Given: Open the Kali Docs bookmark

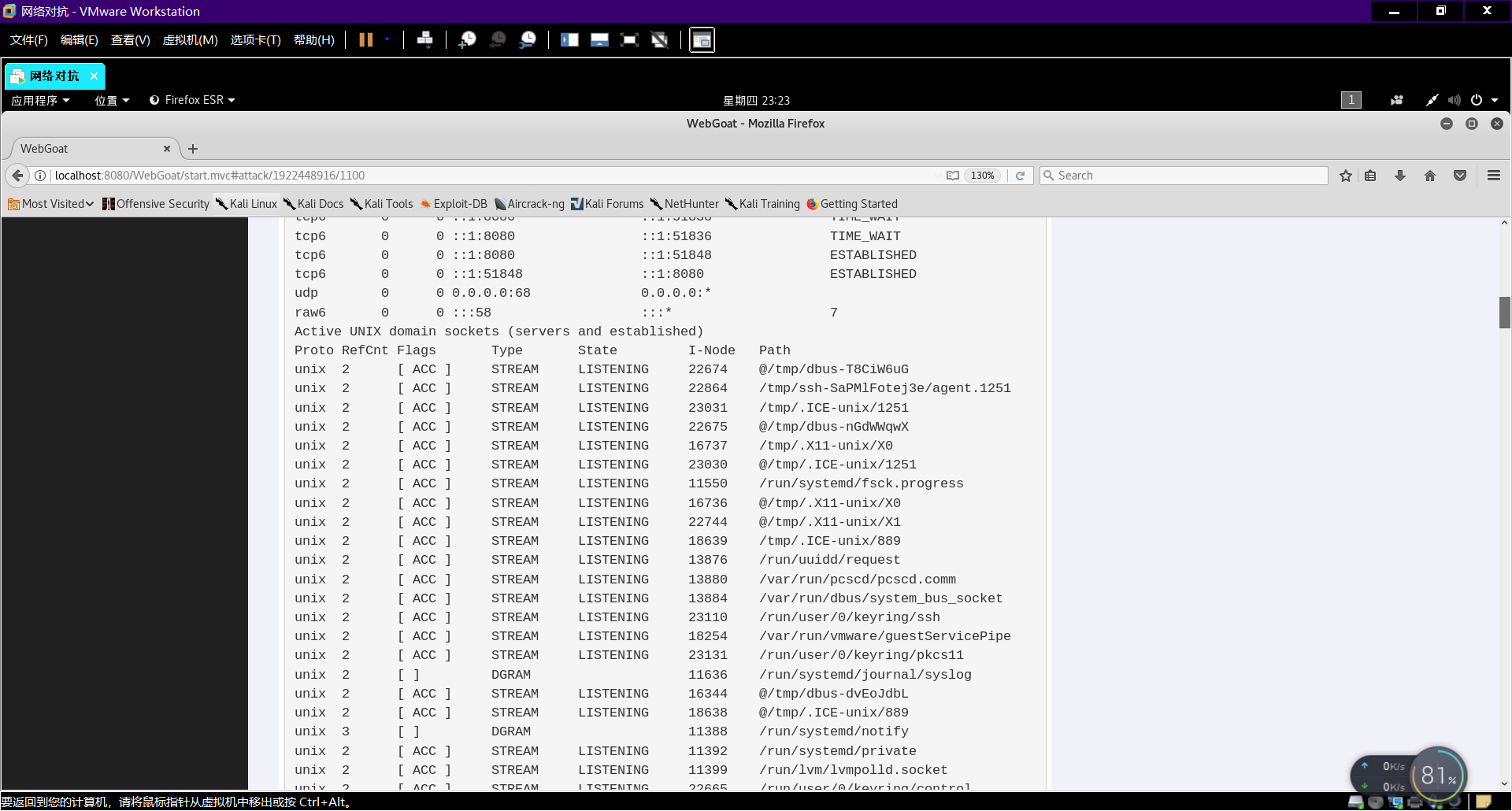Looking at the screenshot, I should pyautogui.click(x=313, y=204).
